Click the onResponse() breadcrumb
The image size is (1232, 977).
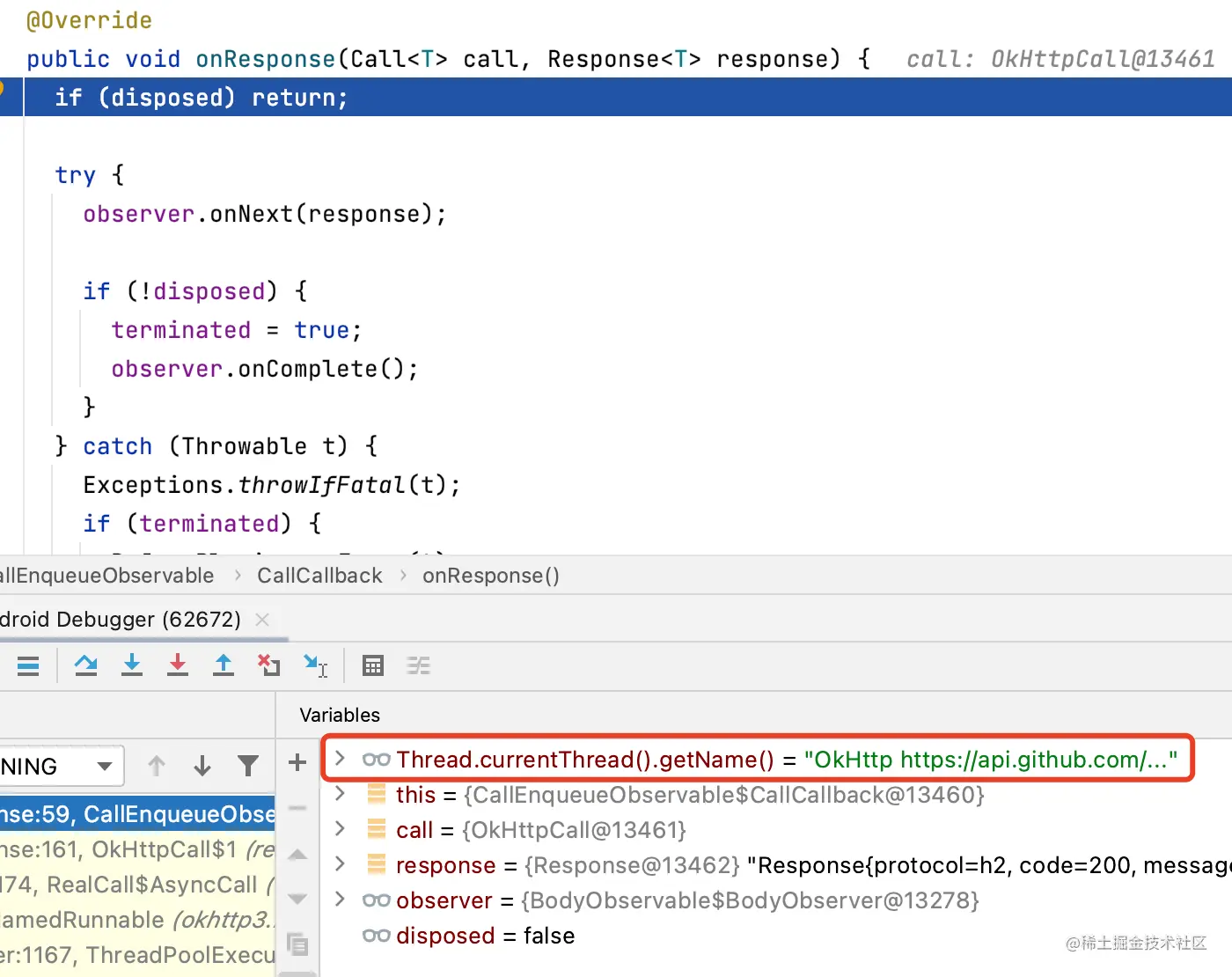[490, 576]
